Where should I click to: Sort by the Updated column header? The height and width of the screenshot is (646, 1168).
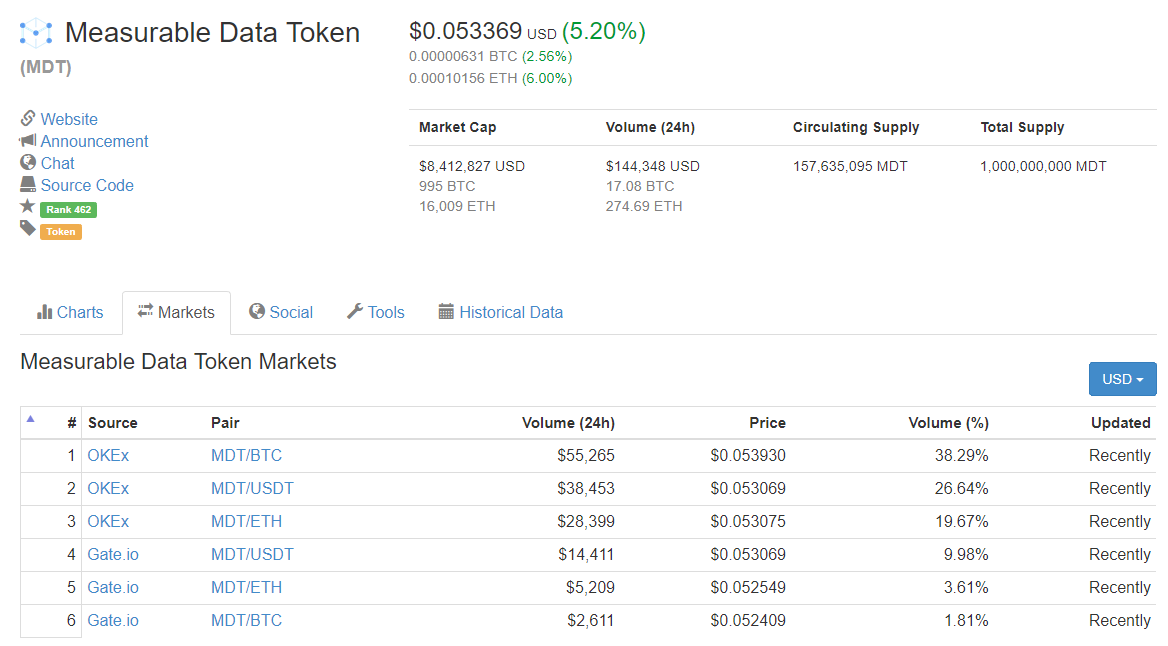(1121, 422)
